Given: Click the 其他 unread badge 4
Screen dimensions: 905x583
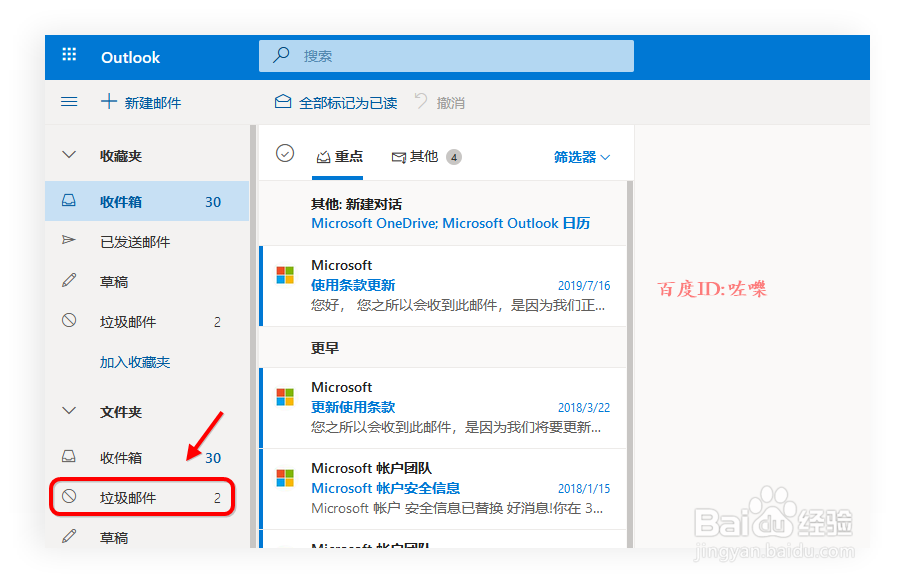Looking at the screenshot, I should tap(454, 157).
